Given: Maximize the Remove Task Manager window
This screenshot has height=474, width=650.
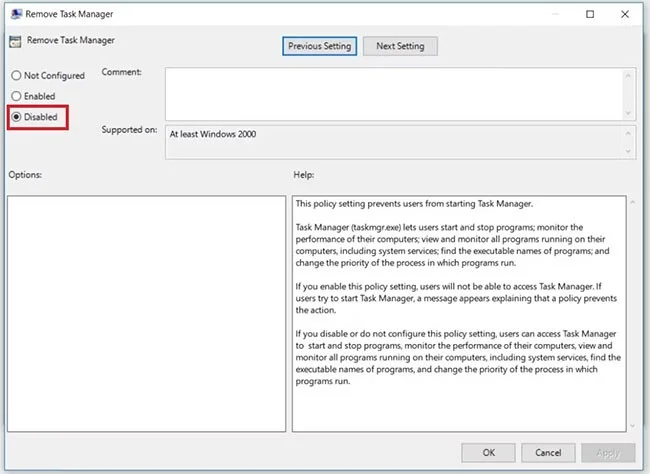Looking at the screenshot, I should point(590,15).
